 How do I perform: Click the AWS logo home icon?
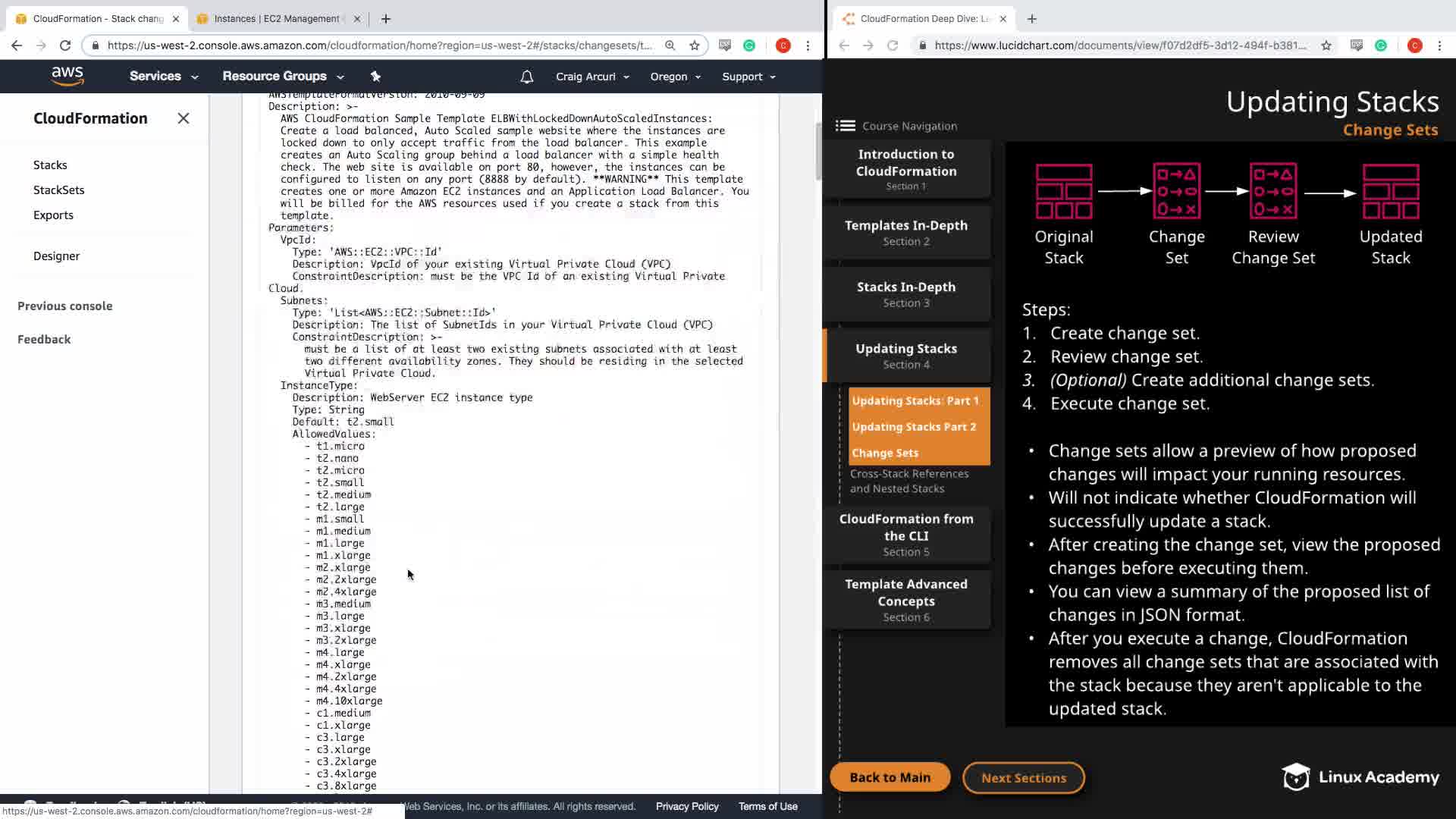[x=67, y=76]
